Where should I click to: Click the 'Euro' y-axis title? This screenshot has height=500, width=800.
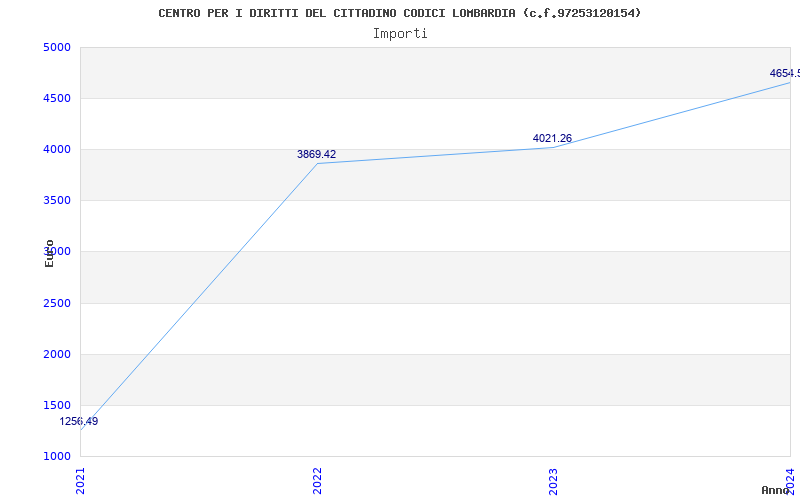pyautogui.click(x=49, y=253)
